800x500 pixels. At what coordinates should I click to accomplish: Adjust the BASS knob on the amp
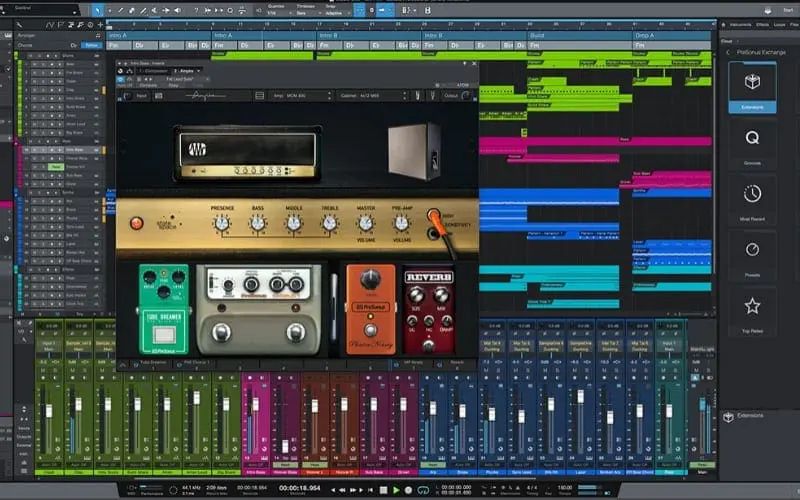click(x=258, y=223)
